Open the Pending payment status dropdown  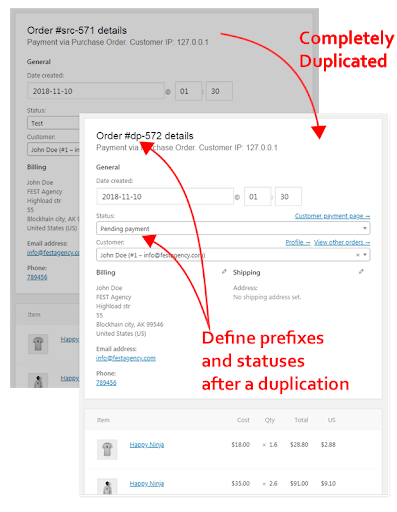coord(233,229)
